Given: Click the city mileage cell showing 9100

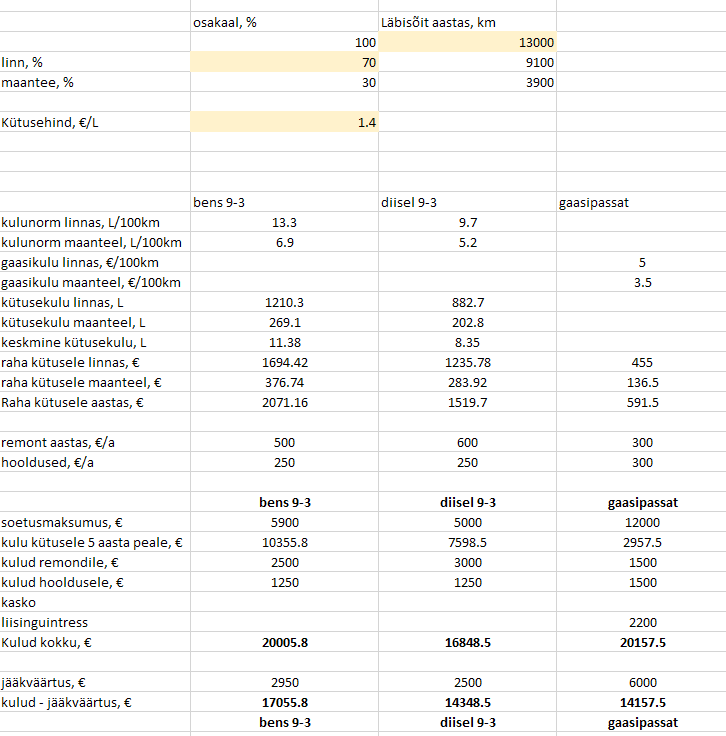Looking at the screenshot, I should coord(467,63).
